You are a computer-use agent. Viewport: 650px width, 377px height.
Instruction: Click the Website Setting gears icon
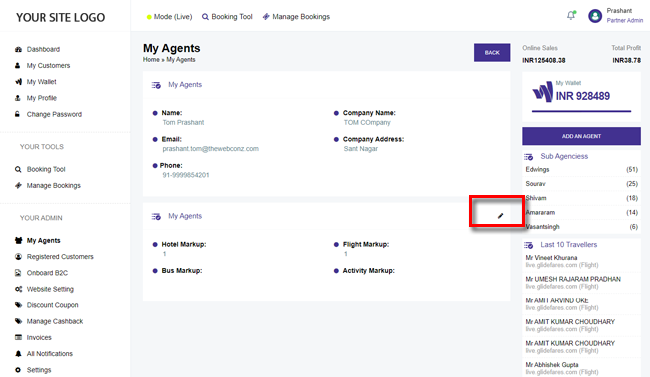click(18, 289)
